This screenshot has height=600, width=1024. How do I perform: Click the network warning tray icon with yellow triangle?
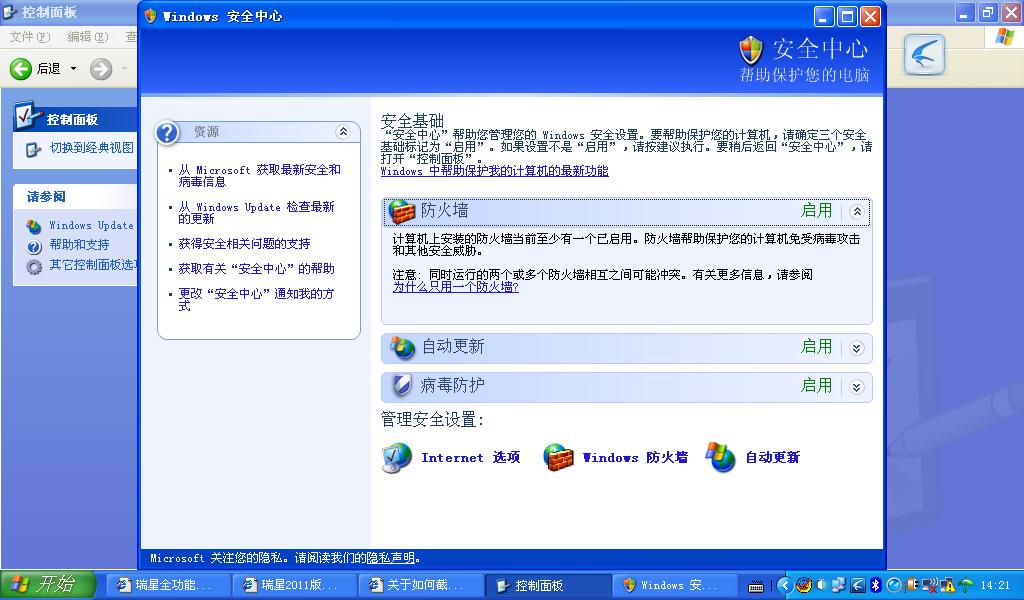(948, 585)
